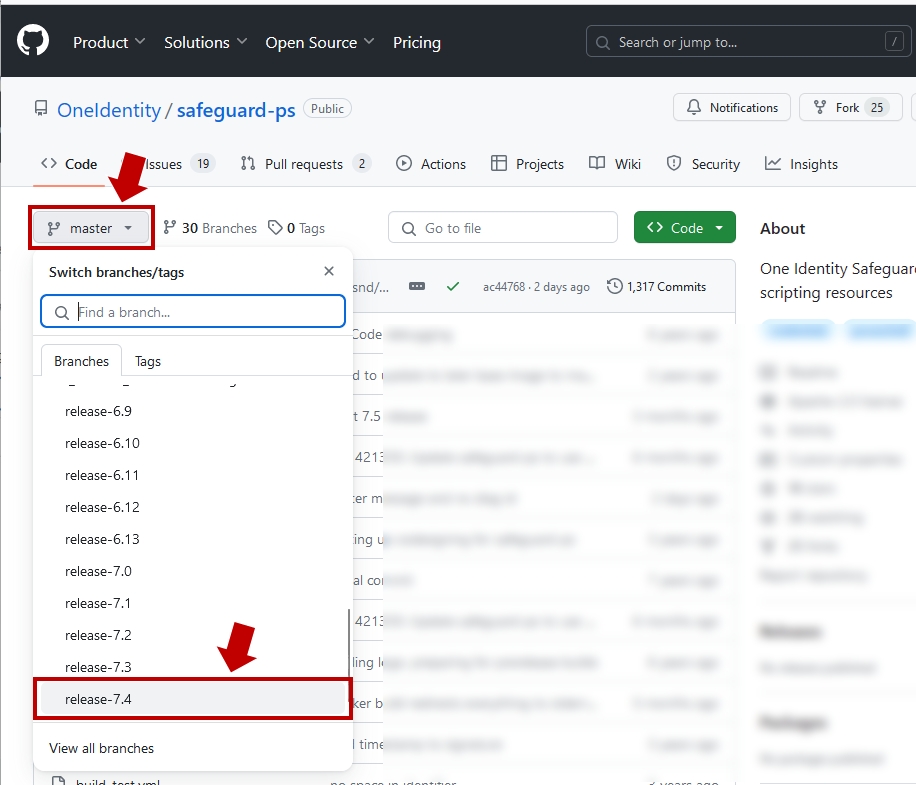This screenshot has height=785, width=916.
Task: Click the About heading
Action: click(782, 228)
